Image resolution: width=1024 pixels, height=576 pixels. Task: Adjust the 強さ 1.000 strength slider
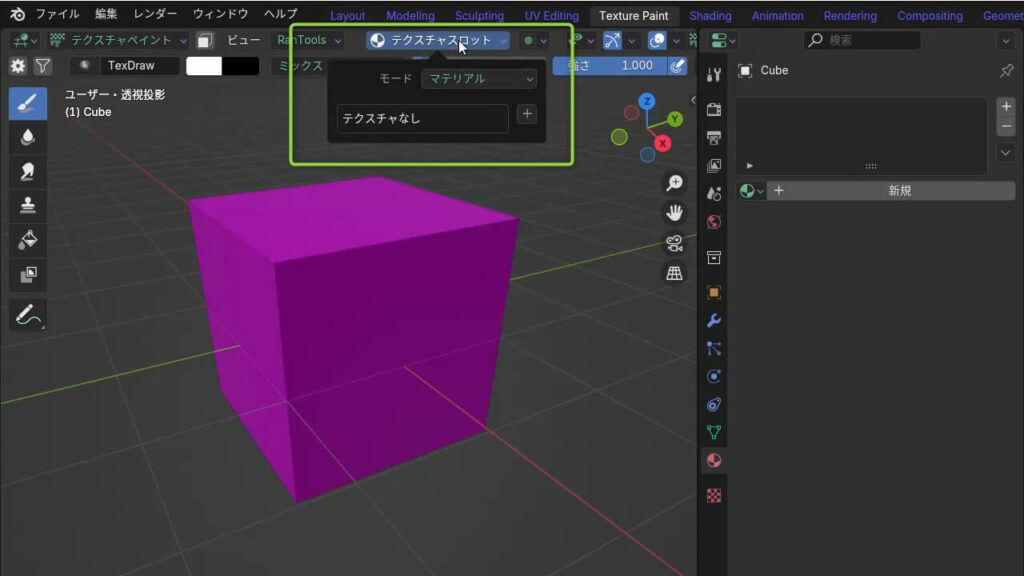(x=611, y=65)
